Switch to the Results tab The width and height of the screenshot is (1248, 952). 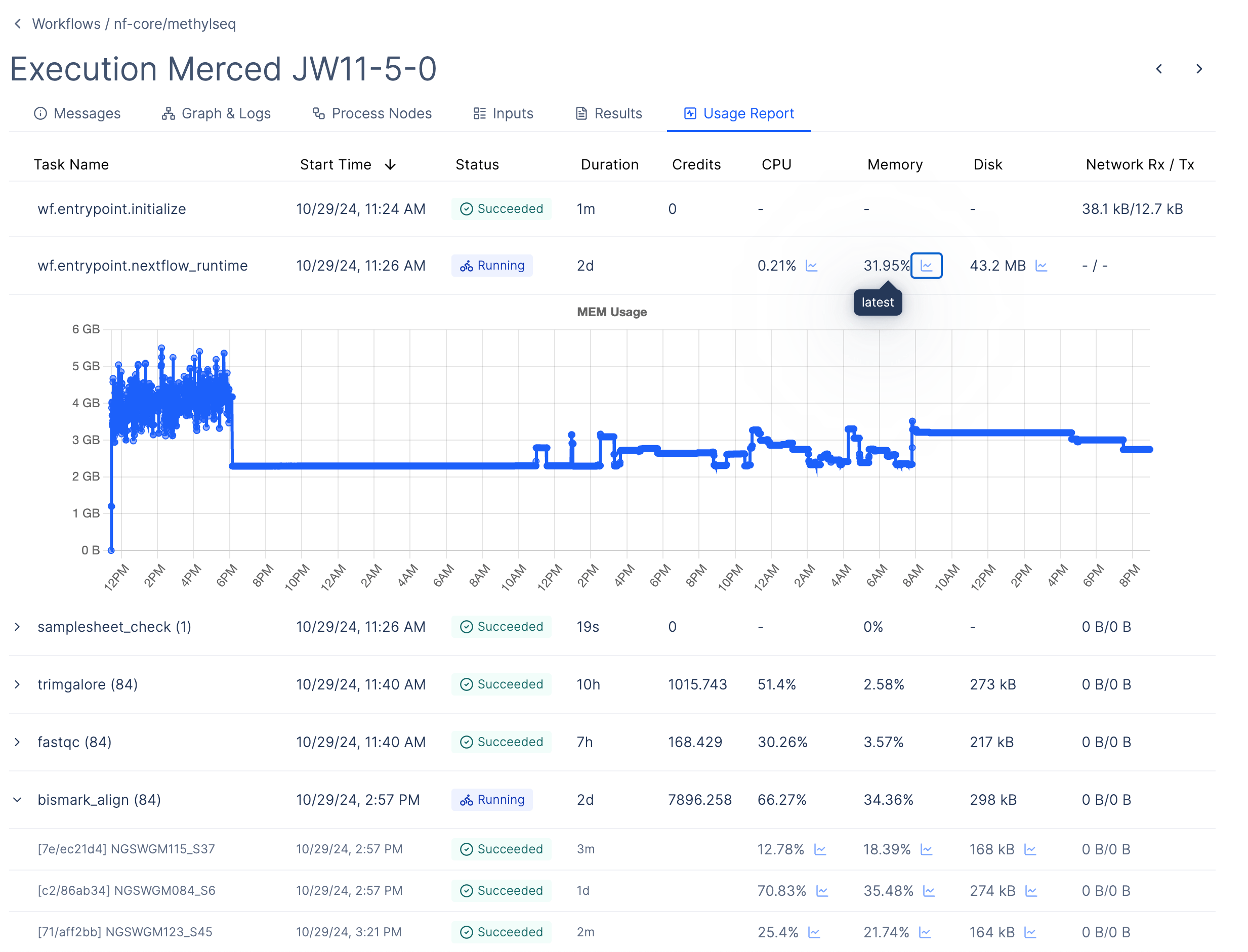(x=608, y=113)
